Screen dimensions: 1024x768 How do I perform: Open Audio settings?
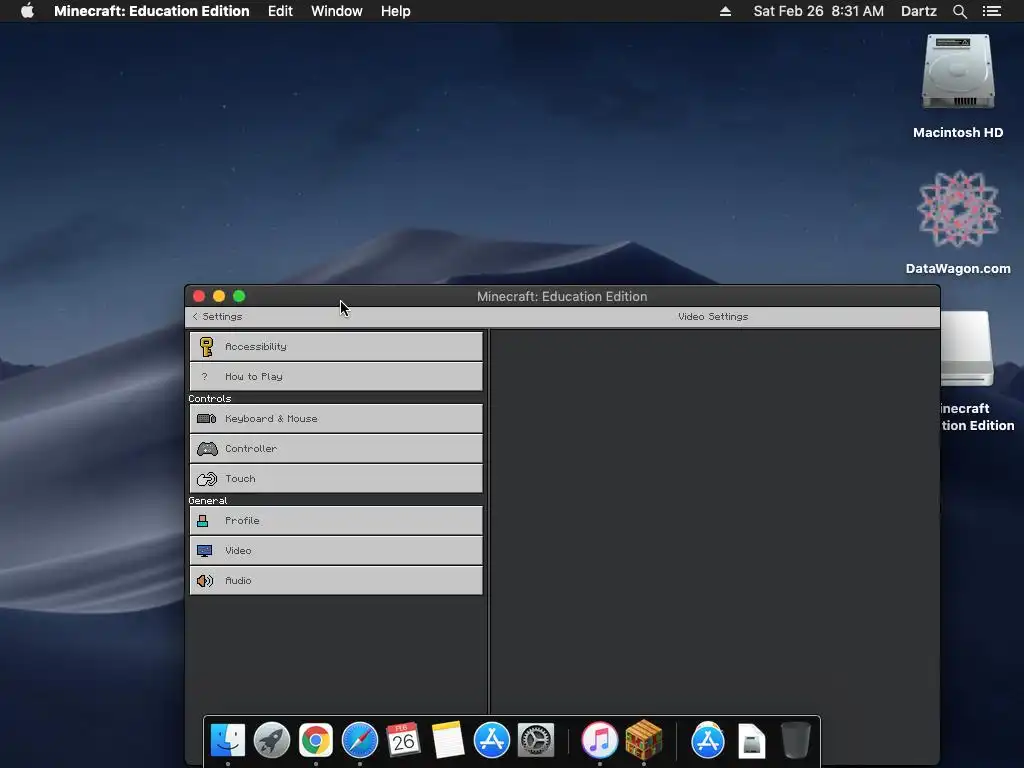click(x=336, y=581)
